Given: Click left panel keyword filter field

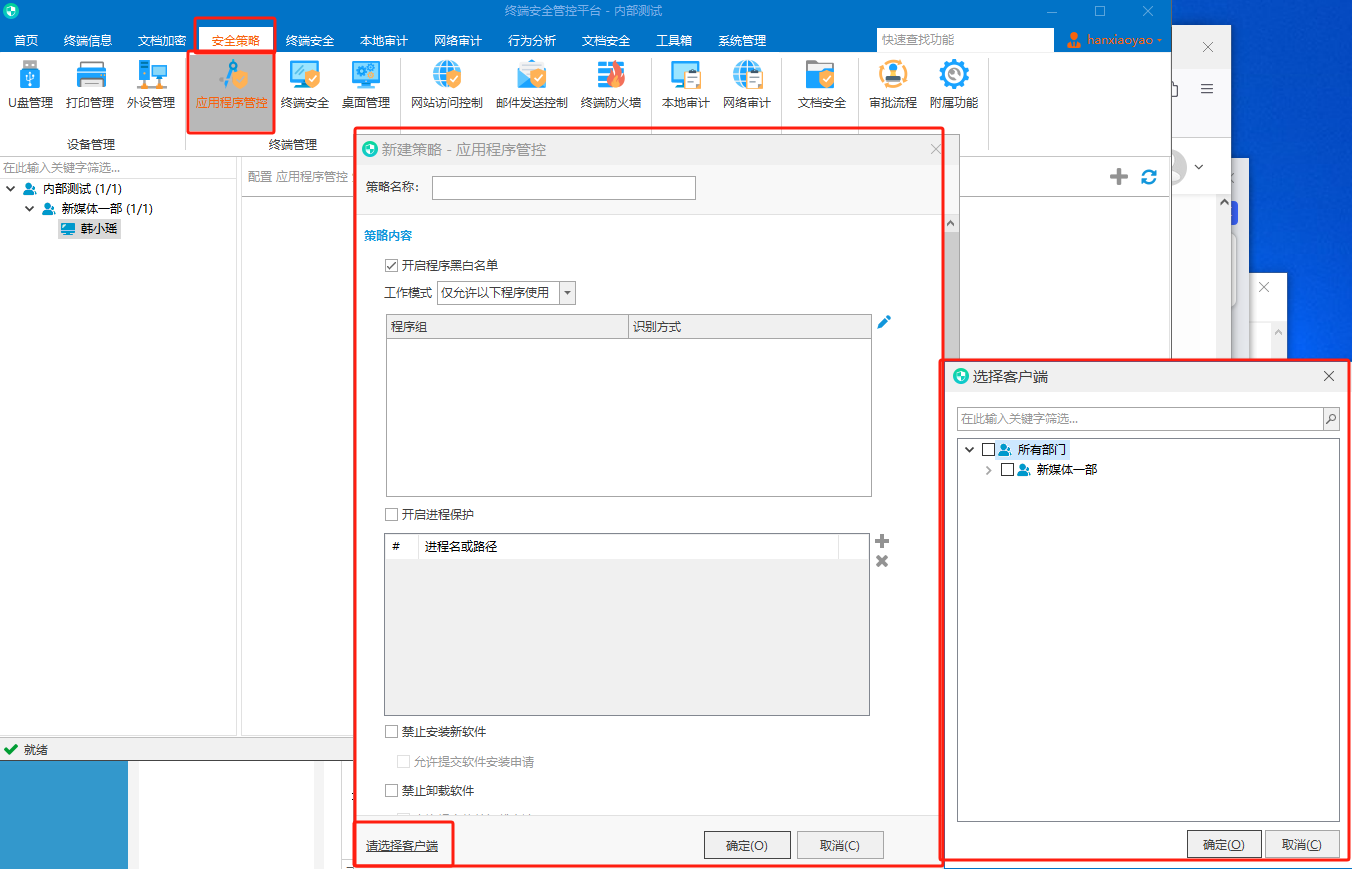Looking at the screenshot, I should click(118, 167).
